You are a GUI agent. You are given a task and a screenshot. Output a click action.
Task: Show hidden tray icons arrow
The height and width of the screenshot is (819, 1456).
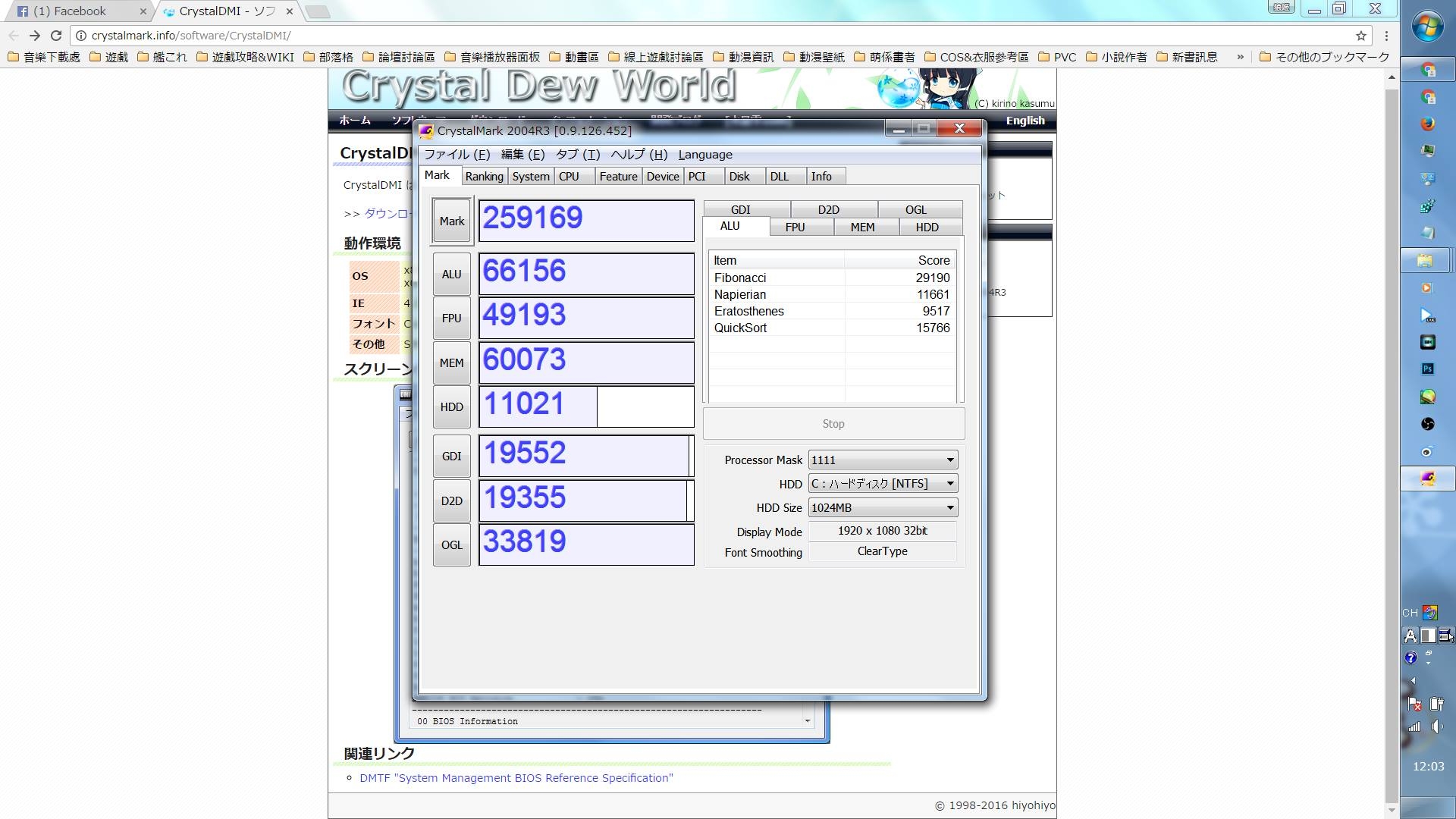click(x=1412, y=681)
